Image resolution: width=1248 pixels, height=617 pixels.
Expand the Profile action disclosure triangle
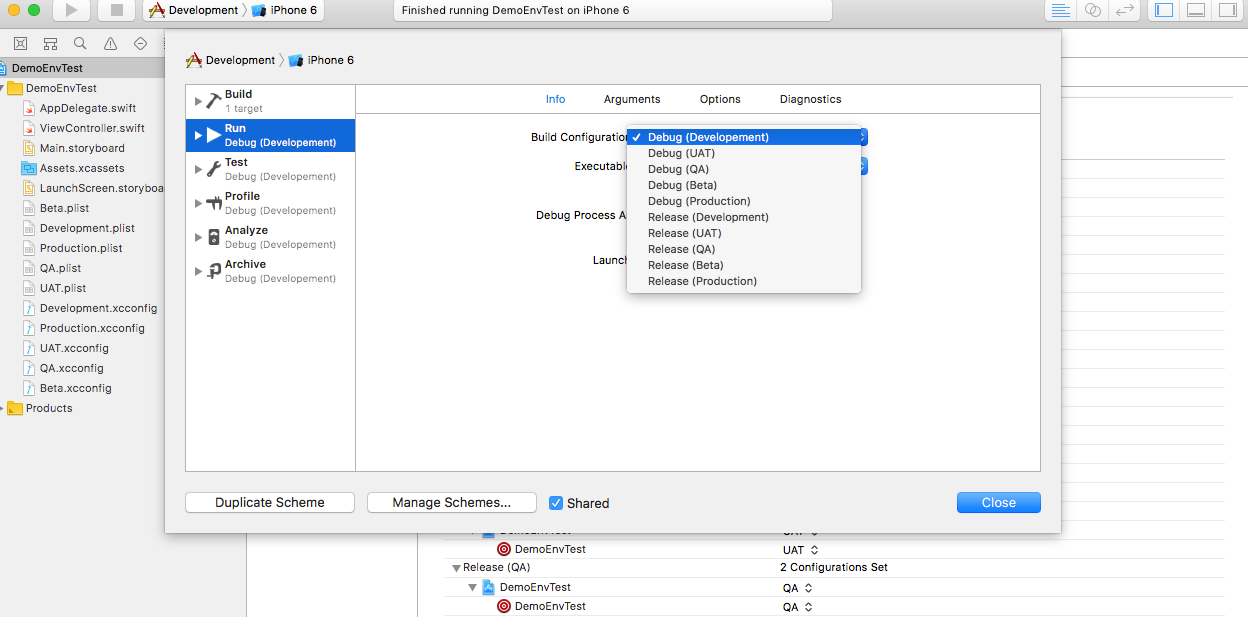click(198, 203)
